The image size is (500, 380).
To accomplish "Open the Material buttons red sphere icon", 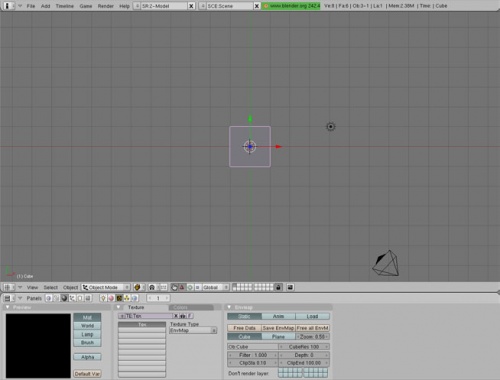I will tap(111, 298).
